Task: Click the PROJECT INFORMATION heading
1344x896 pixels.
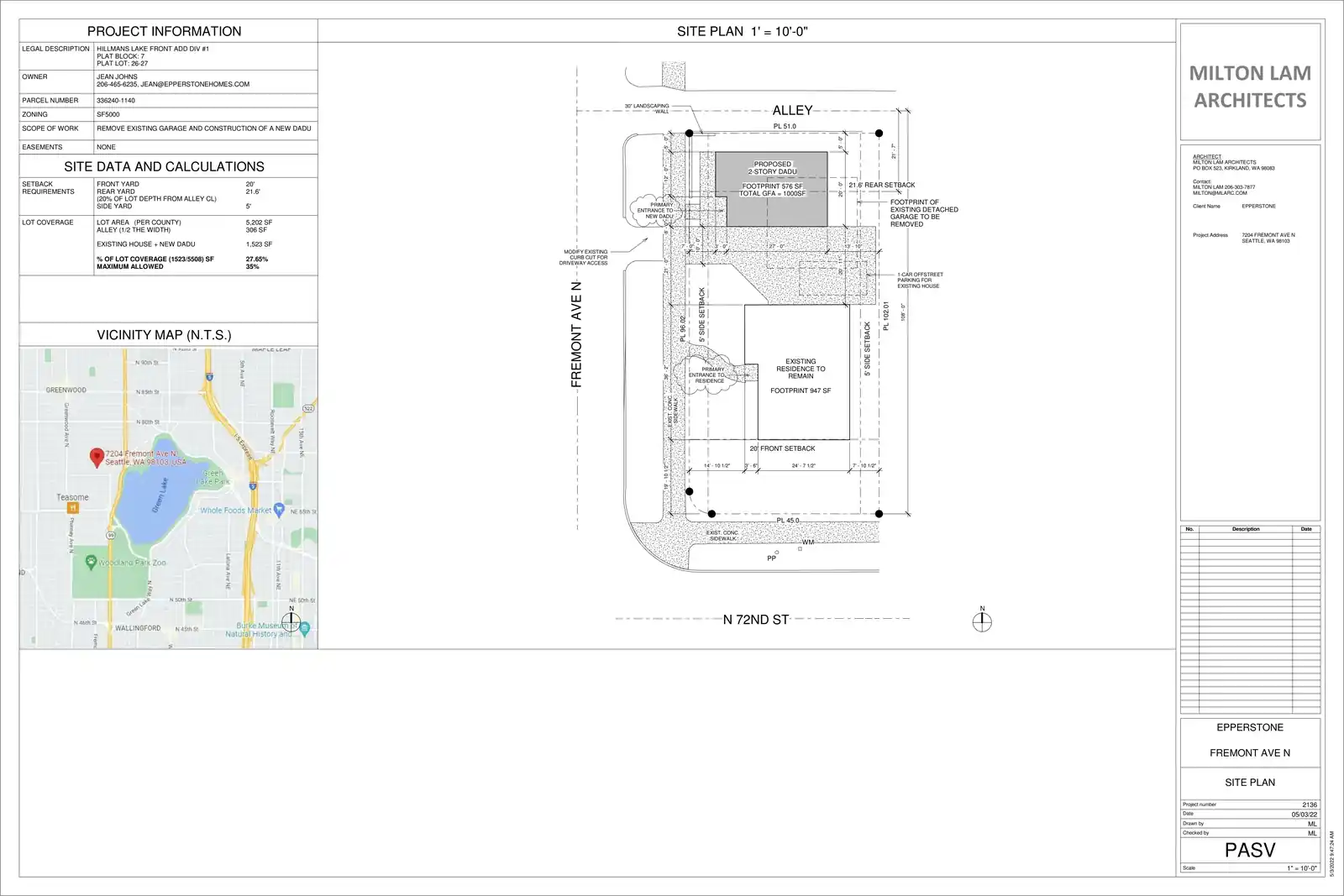Action: [165, 31]
